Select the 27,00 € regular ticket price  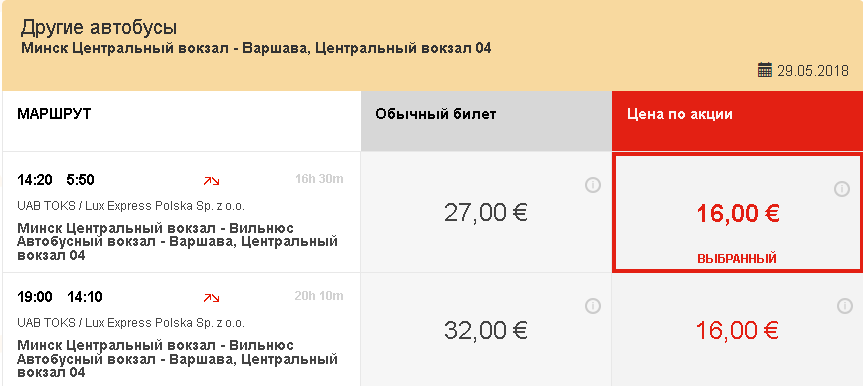click(485, 213)
